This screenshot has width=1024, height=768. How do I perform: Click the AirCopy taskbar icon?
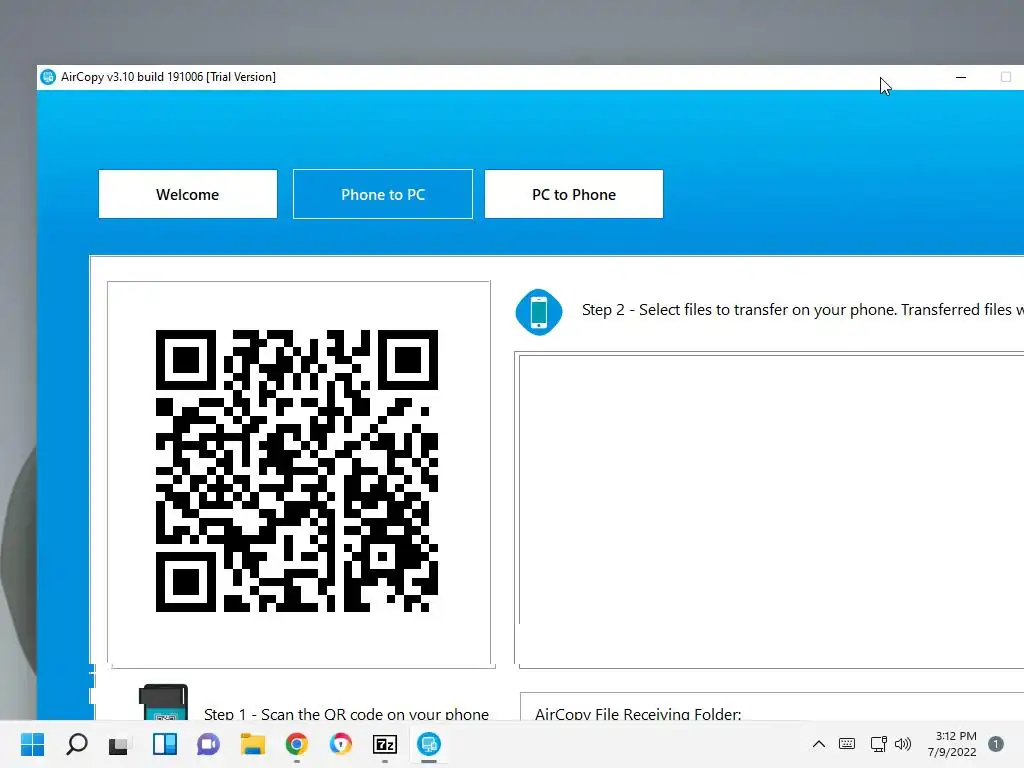tap(428, 744)
